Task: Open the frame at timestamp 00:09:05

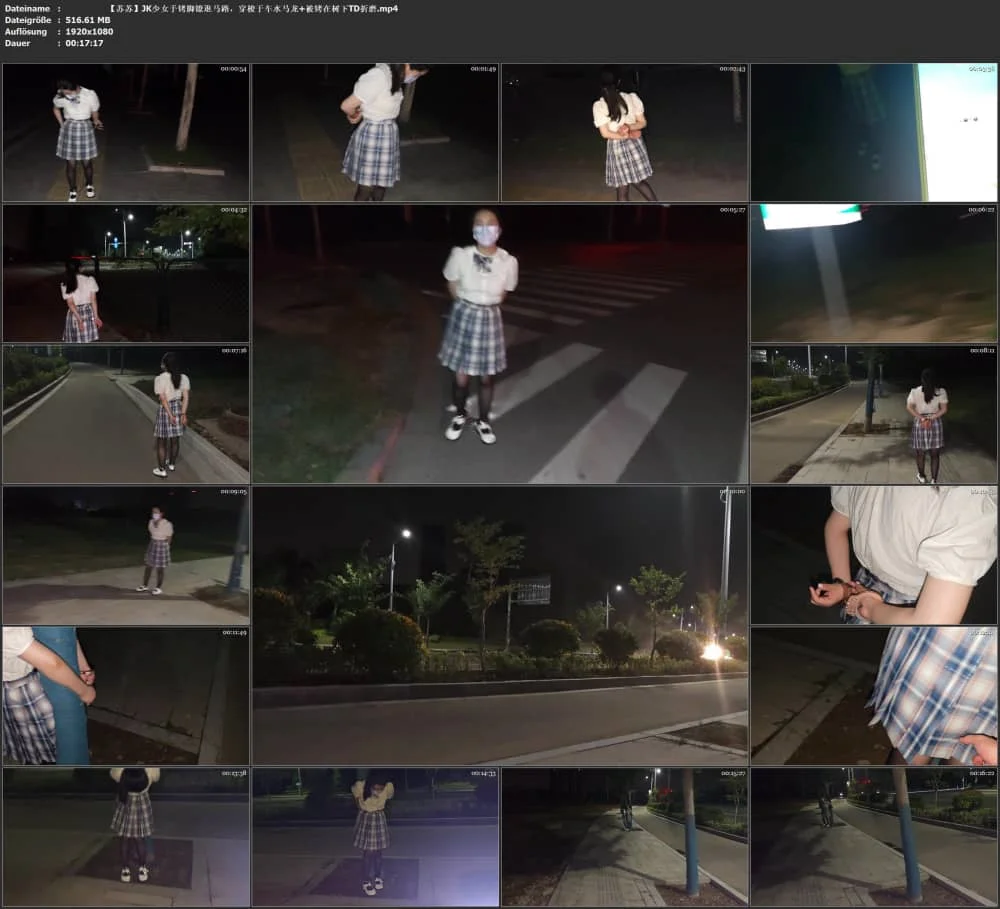Action: pyautogui.click(x=126, y=555)
